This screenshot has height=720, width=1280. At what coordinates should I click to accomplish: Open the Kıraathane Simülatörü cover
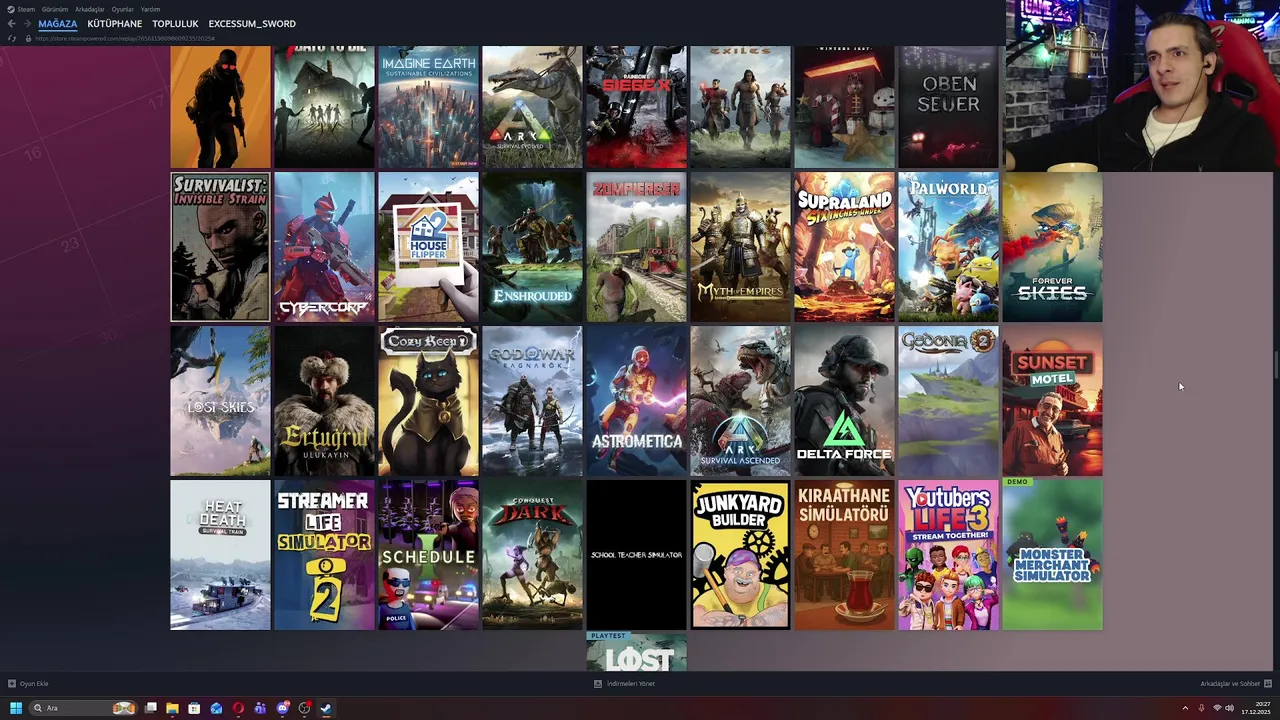(844, 555)
